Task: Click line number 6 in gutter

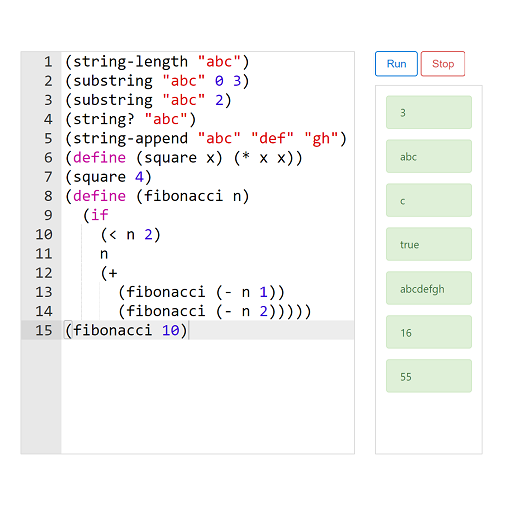Action: 48,158
